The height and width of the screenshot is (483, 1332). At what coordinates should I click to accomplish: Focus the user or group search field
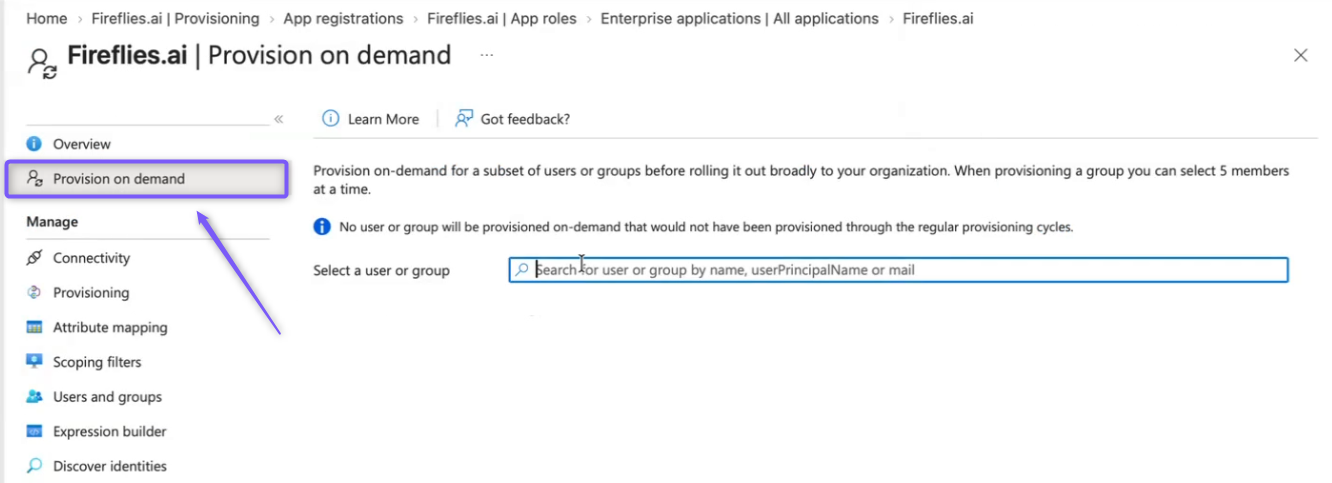coord(898,270)
